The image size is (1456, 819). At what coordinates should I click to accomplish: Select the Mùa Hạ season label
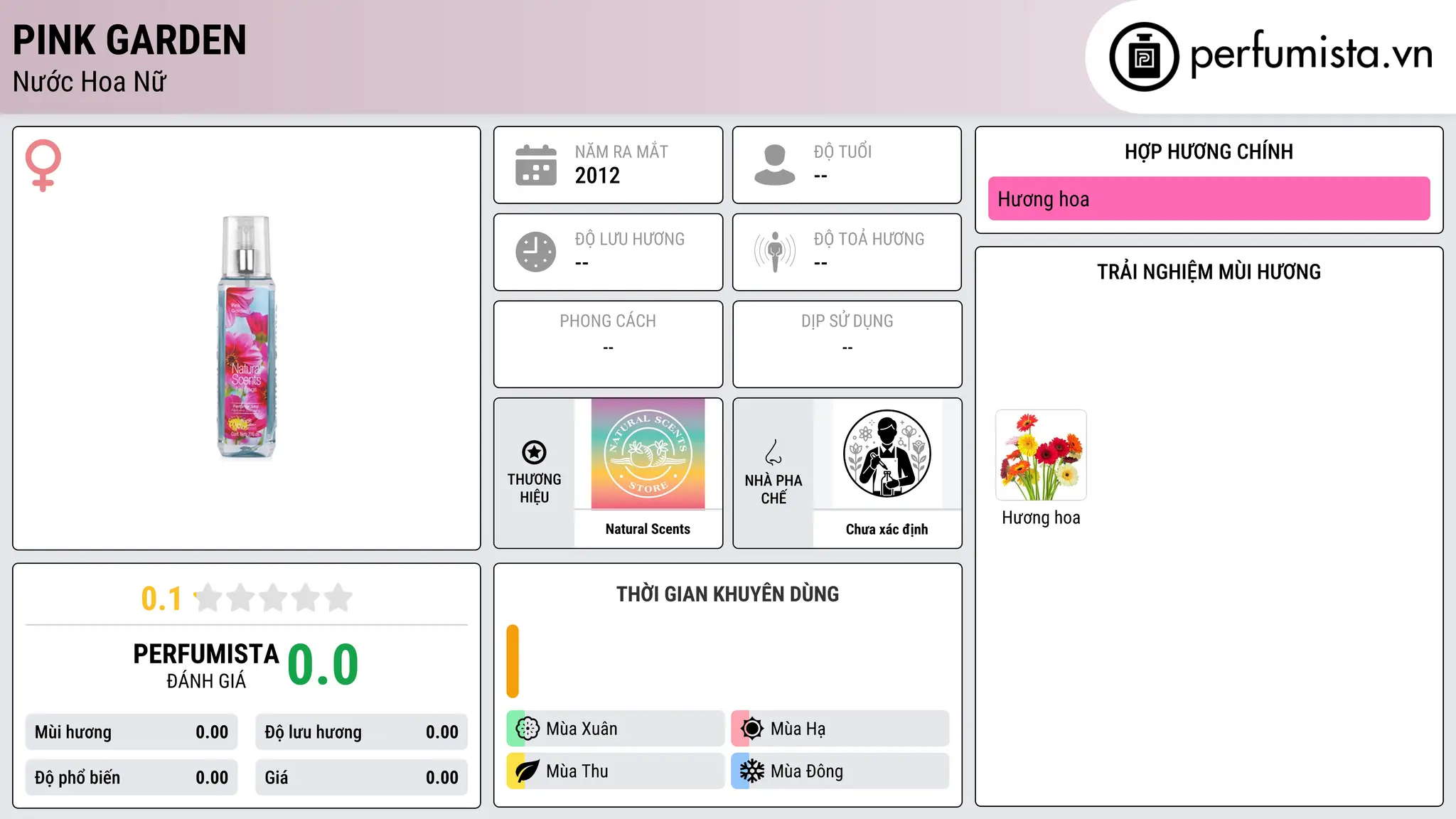pos(798,729)
